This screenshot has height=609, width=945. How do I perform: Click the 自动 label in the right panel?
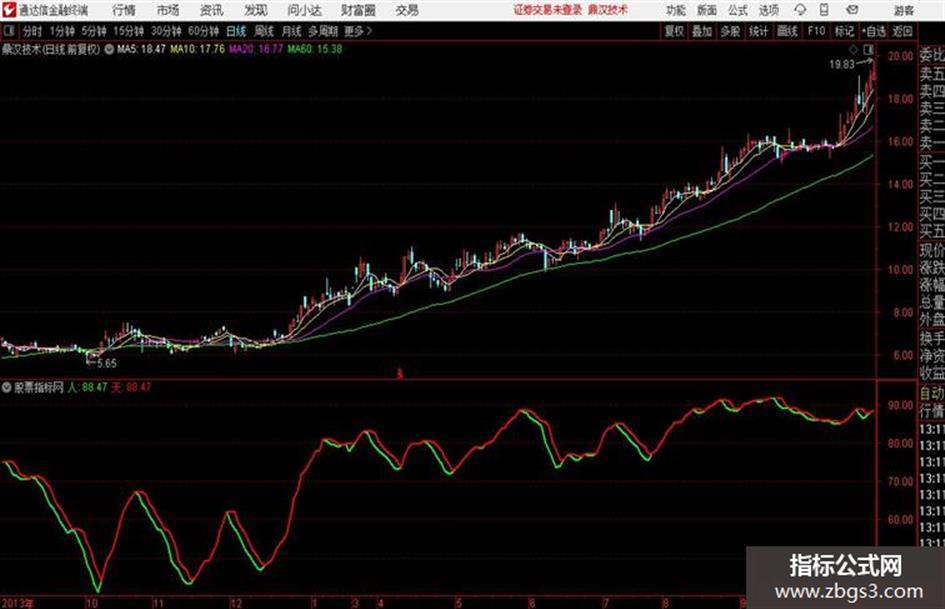point(932,393)
